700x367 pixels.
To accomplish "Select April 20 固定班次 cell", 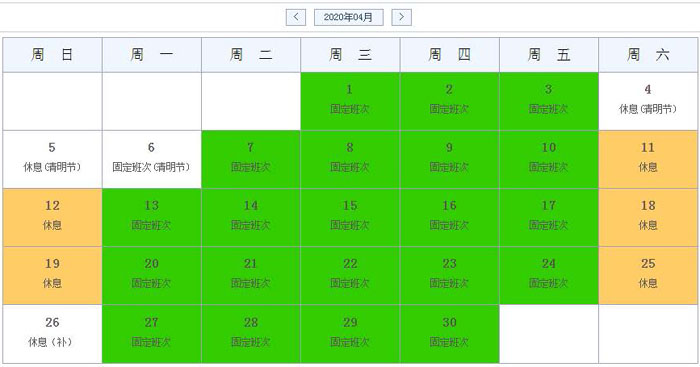I will click(152, 275).
